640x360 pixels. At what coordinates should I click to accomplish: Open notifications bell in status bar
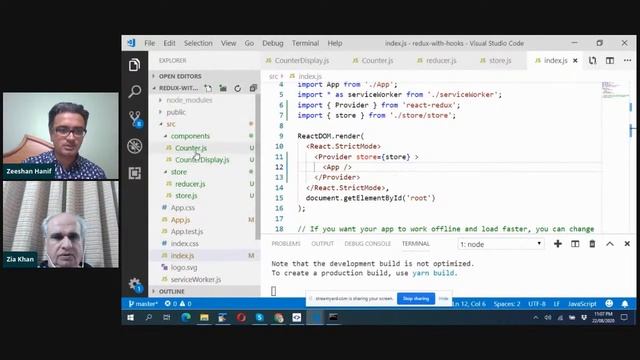pyautogui.click(x=625, y=304)
